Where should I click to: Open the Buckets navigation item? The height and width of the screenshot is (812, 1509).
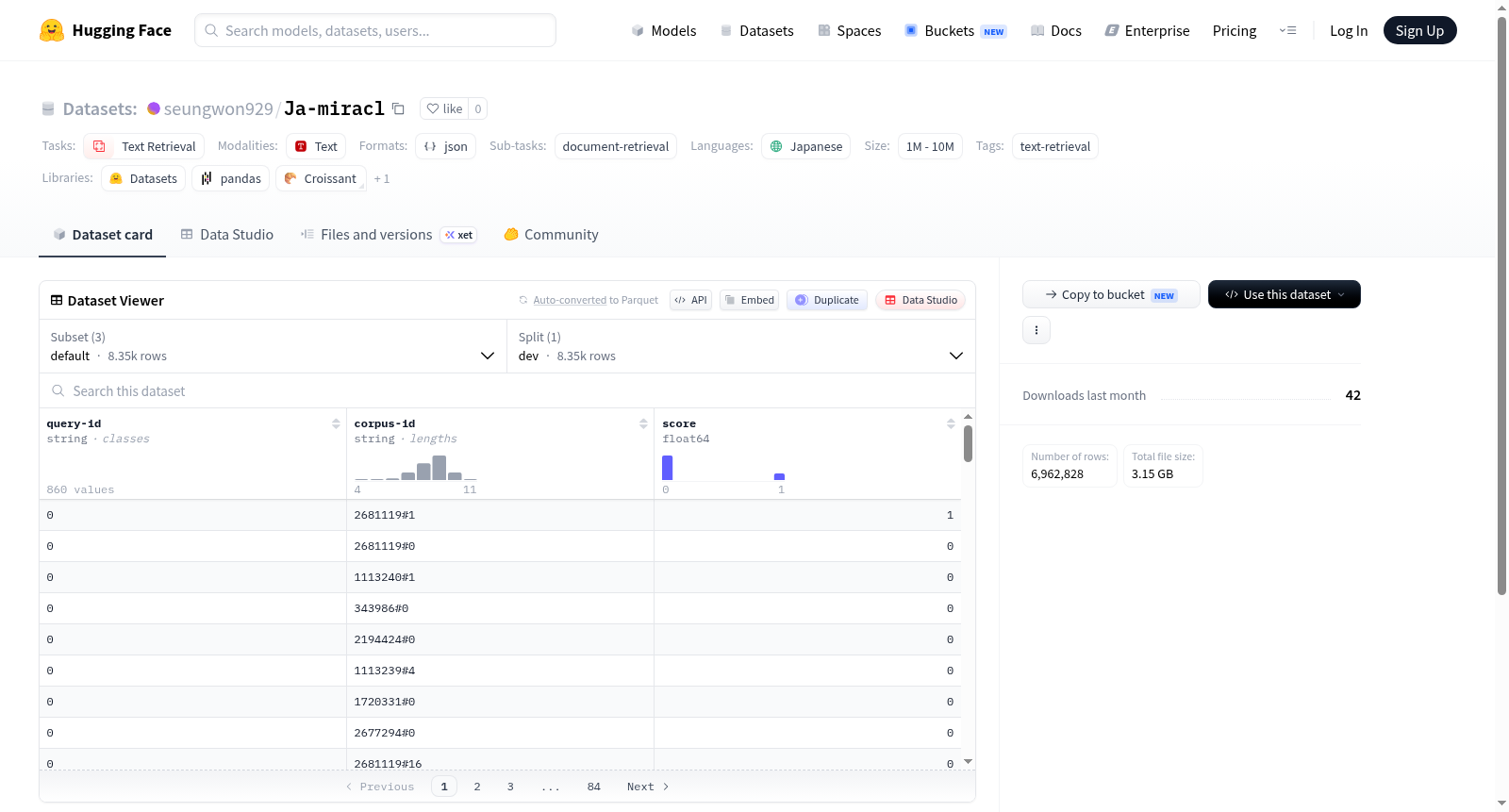(955, 30)
